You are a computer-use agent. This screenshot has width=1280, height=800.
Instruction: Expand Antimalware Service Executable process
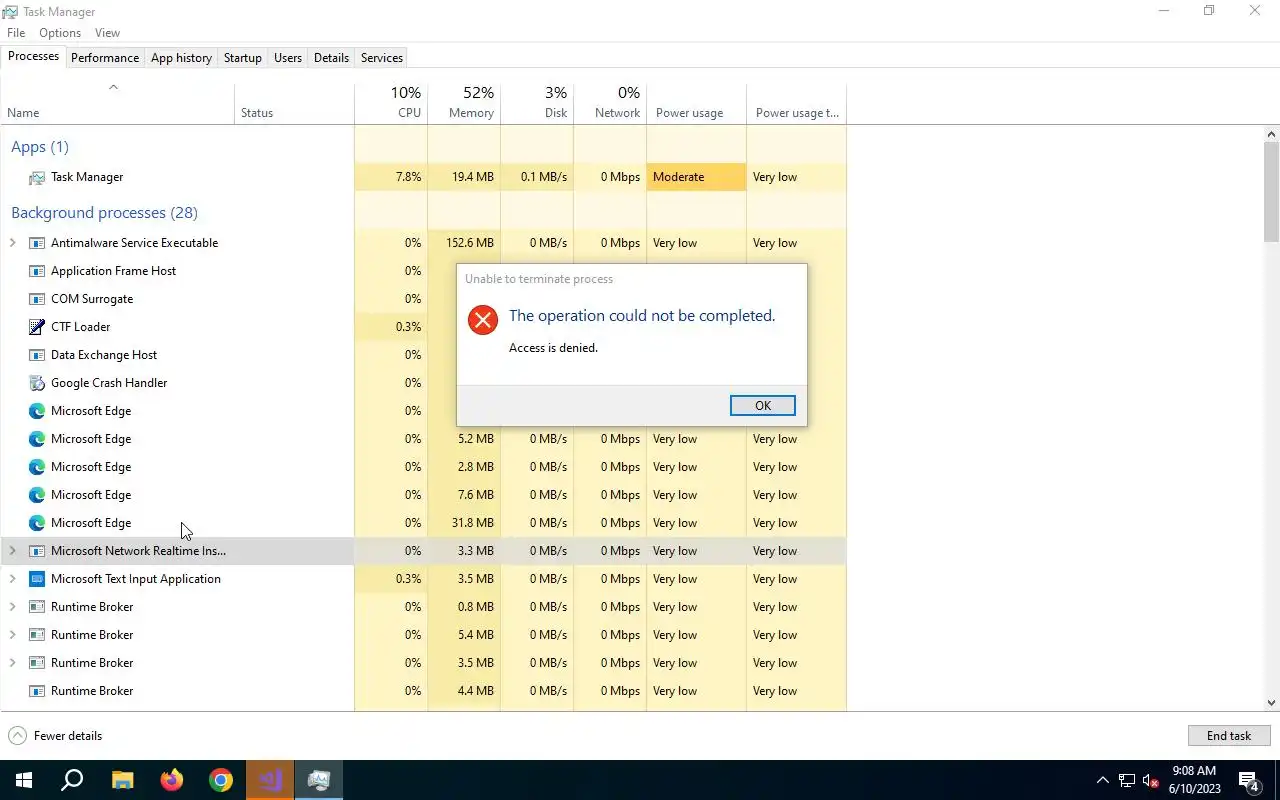(13, 243)
